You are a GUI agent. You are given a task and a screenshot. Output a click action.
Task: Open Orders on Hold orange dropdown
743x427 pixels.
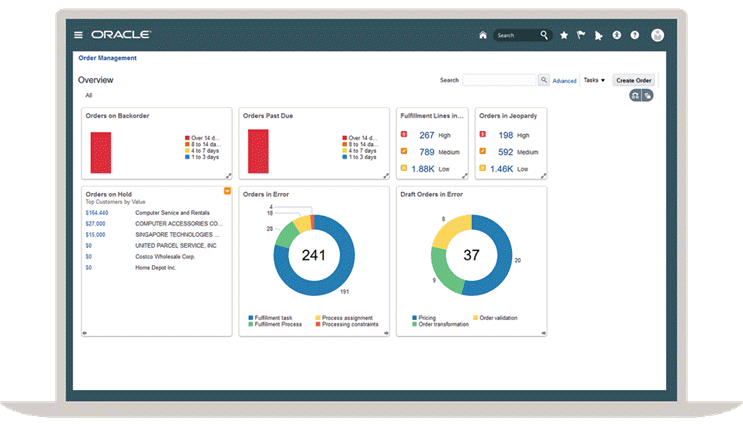click(x=227, y=190)
